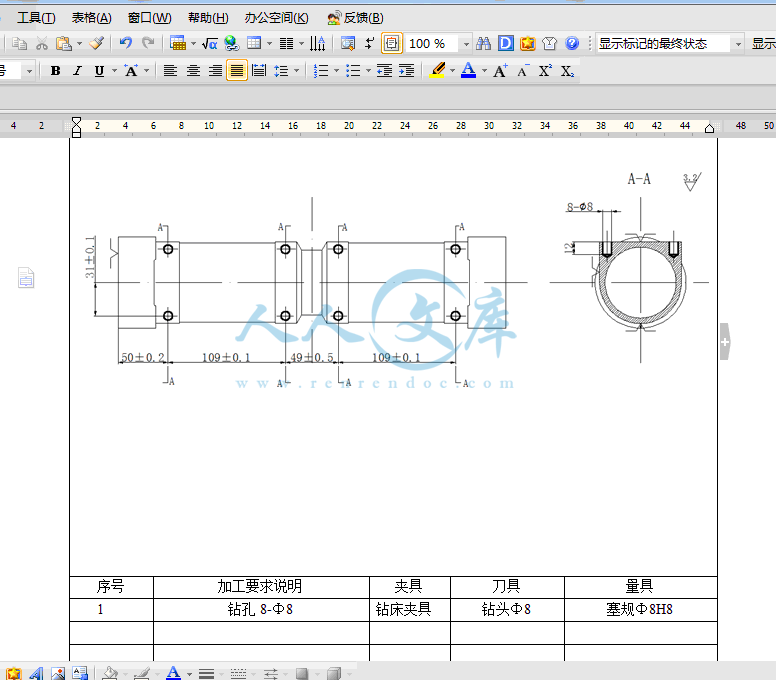Screen dimensions: 776x680
Task: Open the 窗口(W) menu
Action: click(x=149, y=18)
